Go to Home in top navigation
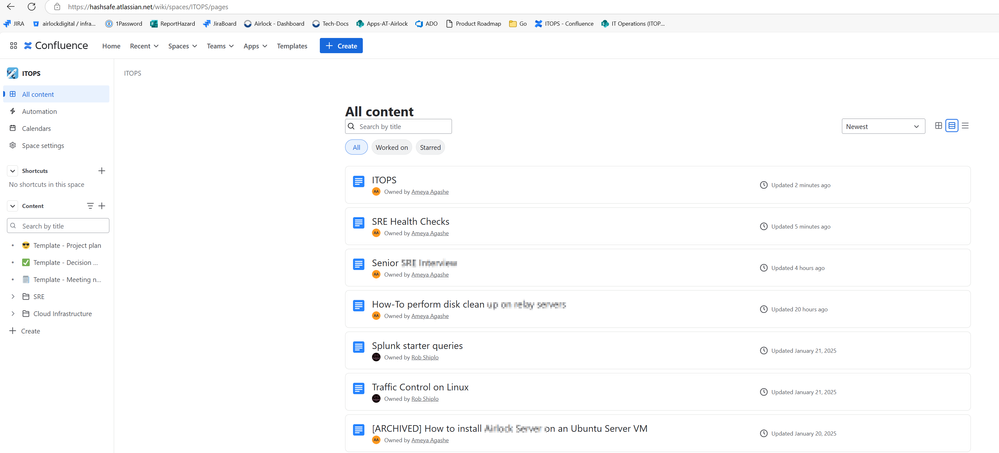This screenshot has height=453, width=999. 111,46
